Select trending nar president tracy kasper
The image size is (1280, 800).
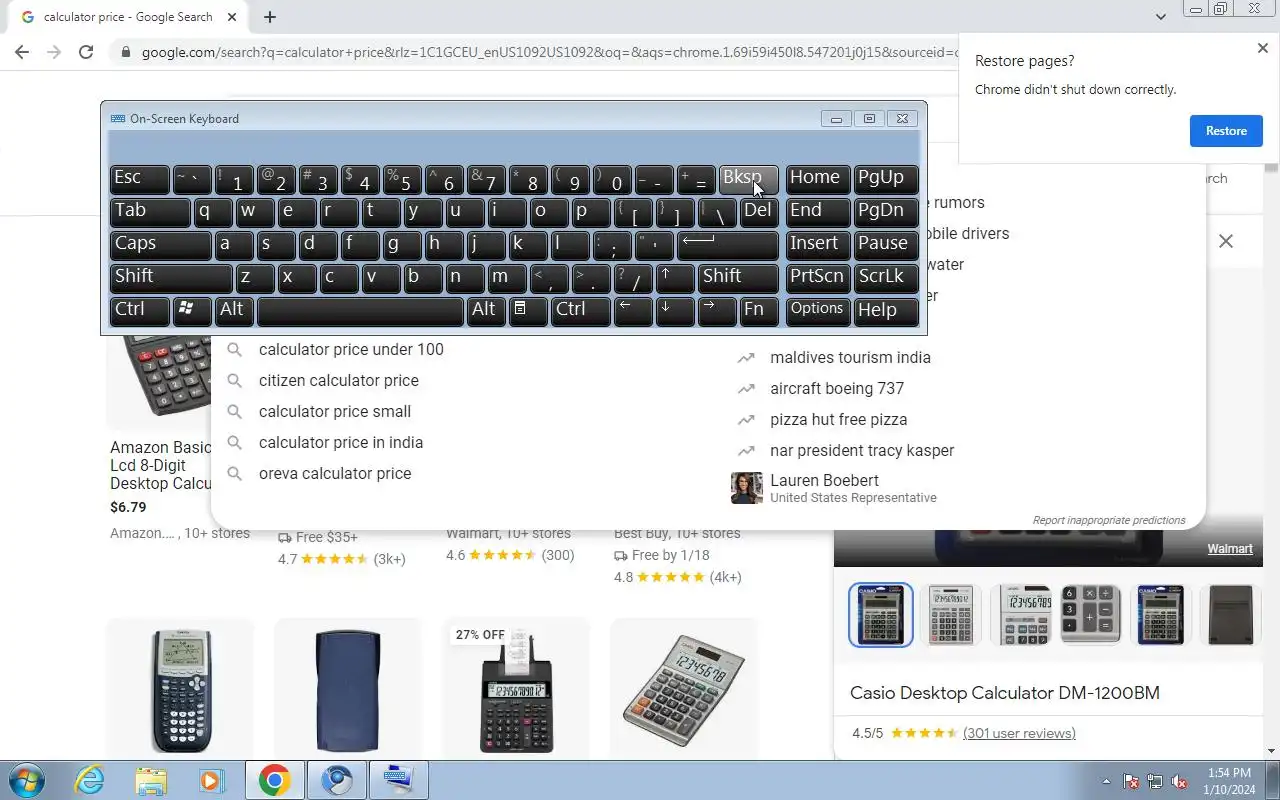(x=862, y=451)
